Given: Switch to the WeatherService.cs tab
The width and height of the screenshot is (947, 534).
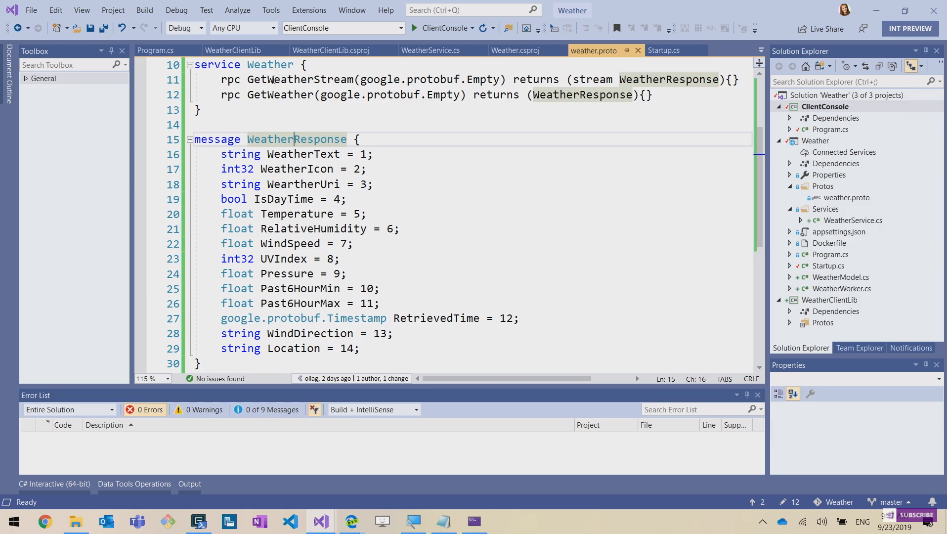Looking at the screenshot, I should point(430,50).
